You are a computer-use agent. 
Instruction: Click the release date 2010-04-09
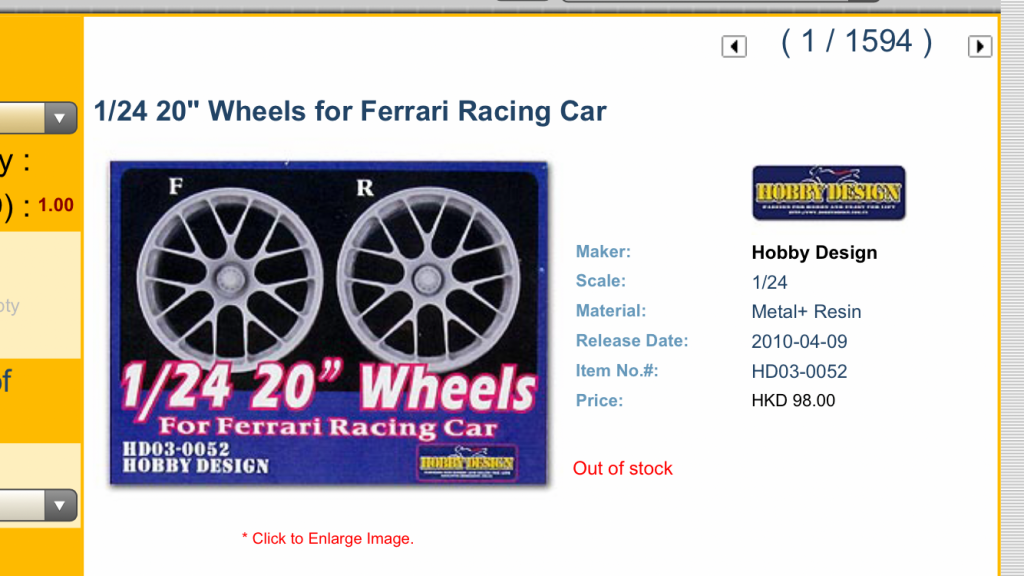[799, 342]
